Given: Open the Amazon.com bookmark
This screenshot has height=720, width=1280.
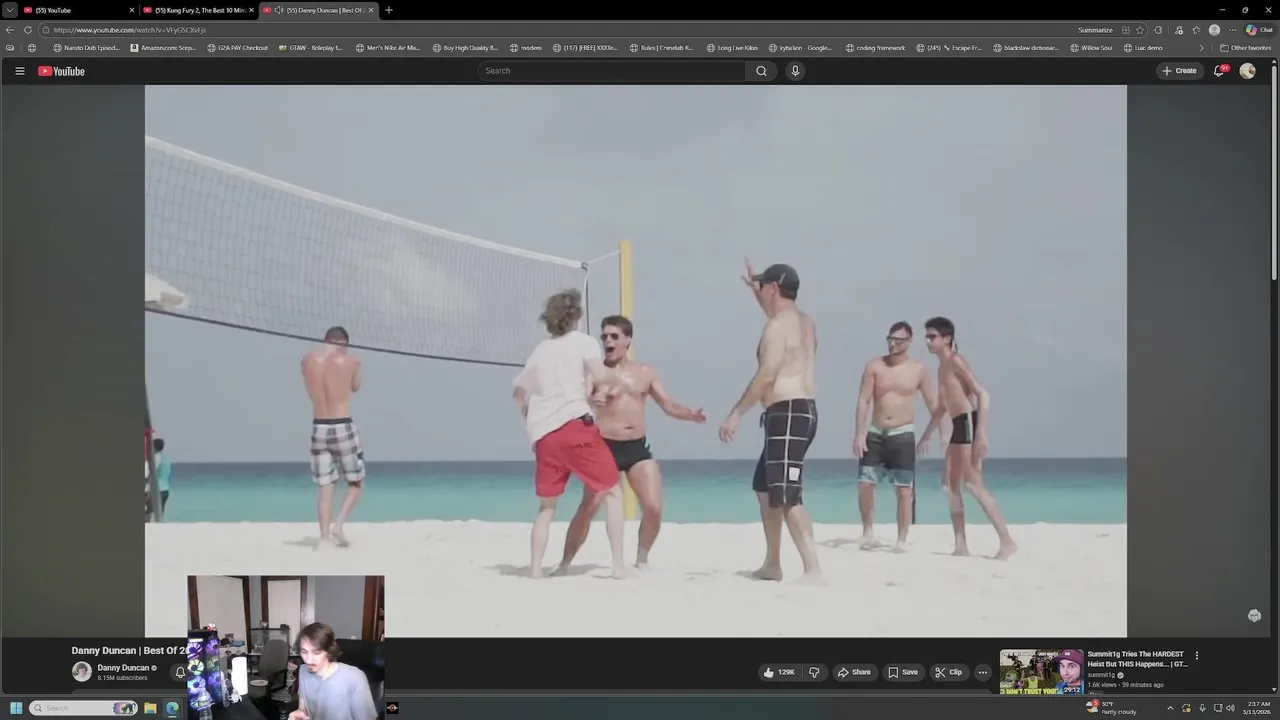Looking at the screenshot, I should [x=163, y=48].
